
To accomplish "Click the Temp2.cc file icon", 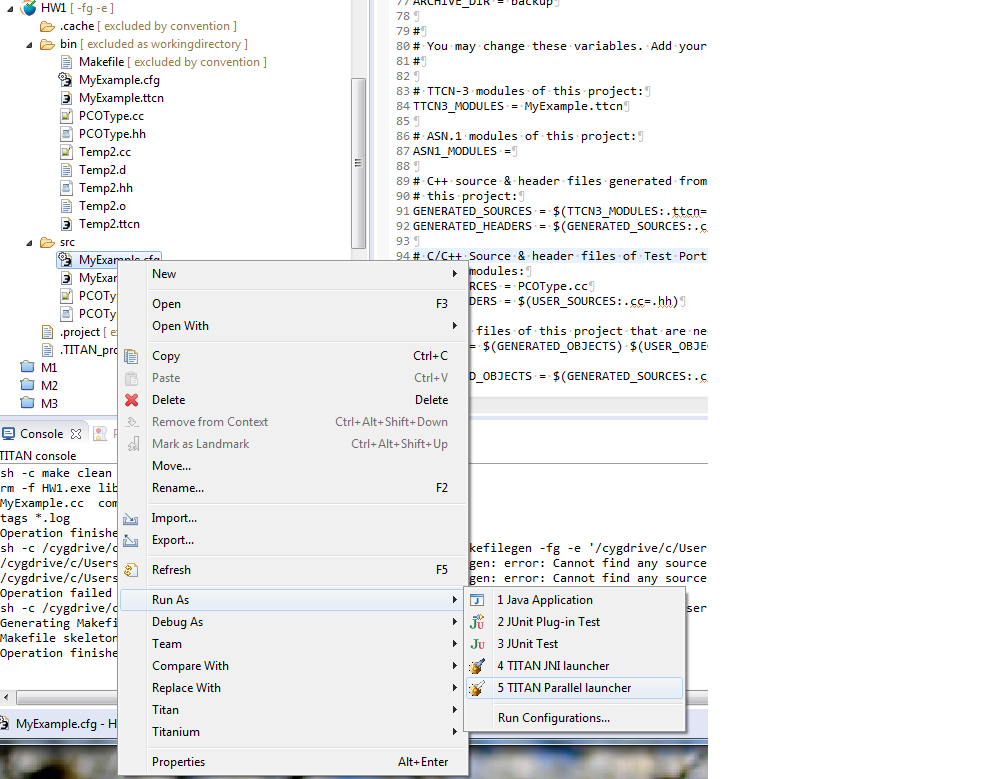I will click(66, 152).
